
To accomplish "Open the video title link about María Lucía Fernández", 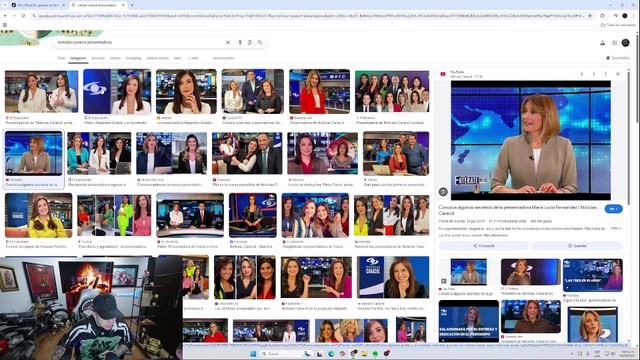I will click(x=518, y=210).
